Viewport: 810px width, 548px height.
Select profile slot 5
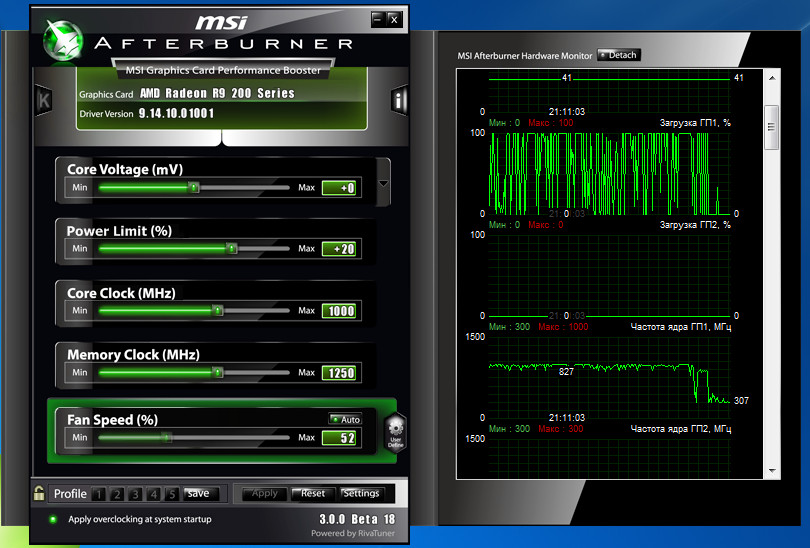click(172, 494)
